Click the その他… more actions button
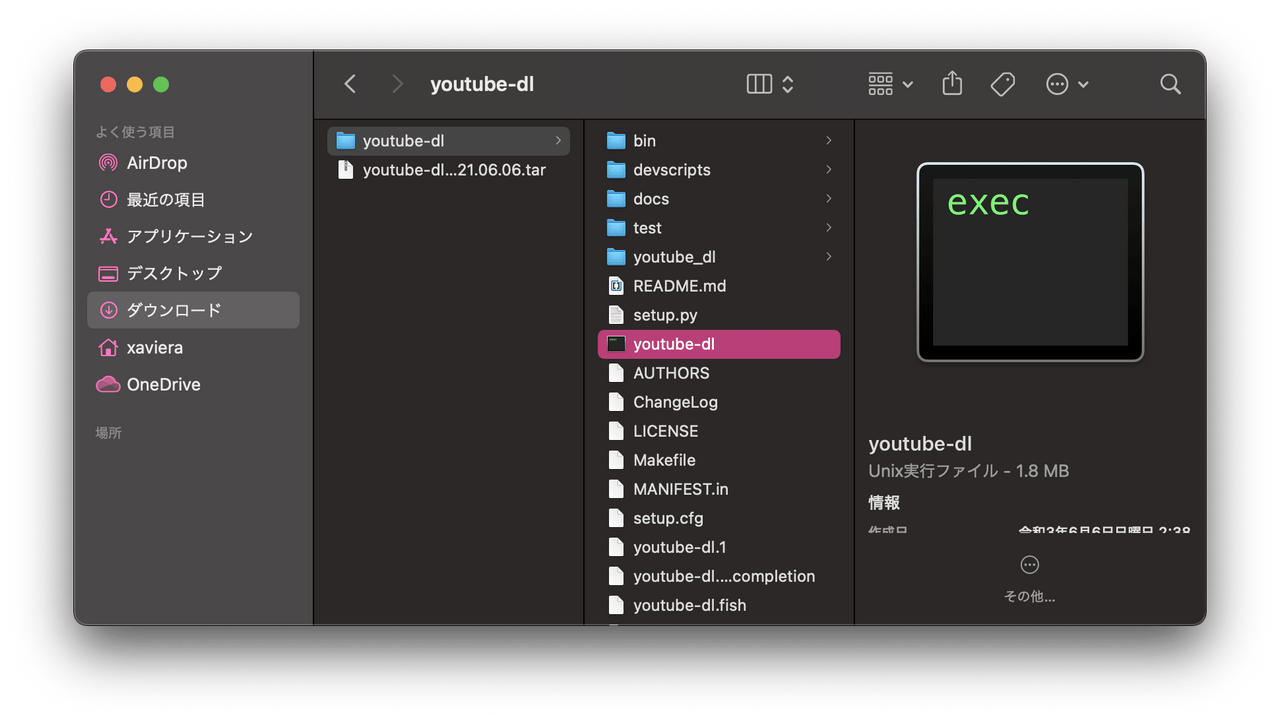The image size is (1280, 723). (x=1030, y=579)
